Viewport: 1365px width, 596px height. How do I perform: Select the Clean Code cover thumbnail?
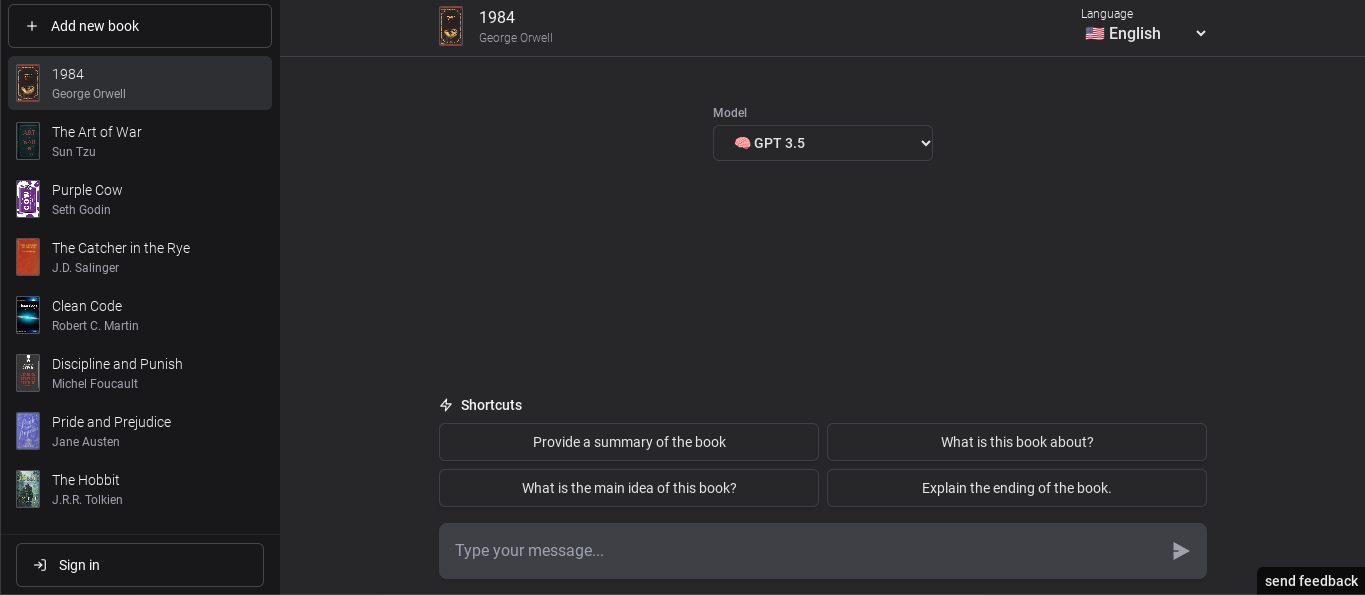click(x=28, y=315)
